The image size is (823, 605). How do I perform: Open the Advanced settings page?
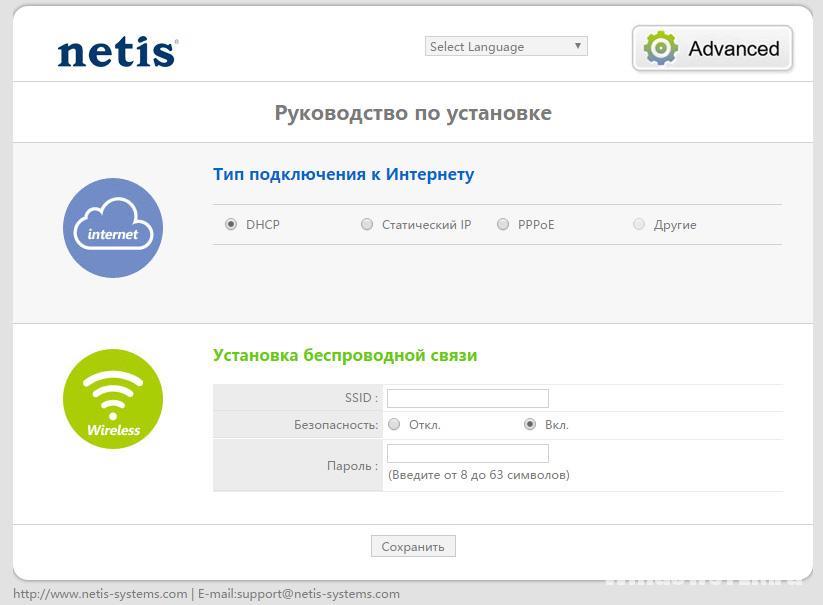pos(712,48)
